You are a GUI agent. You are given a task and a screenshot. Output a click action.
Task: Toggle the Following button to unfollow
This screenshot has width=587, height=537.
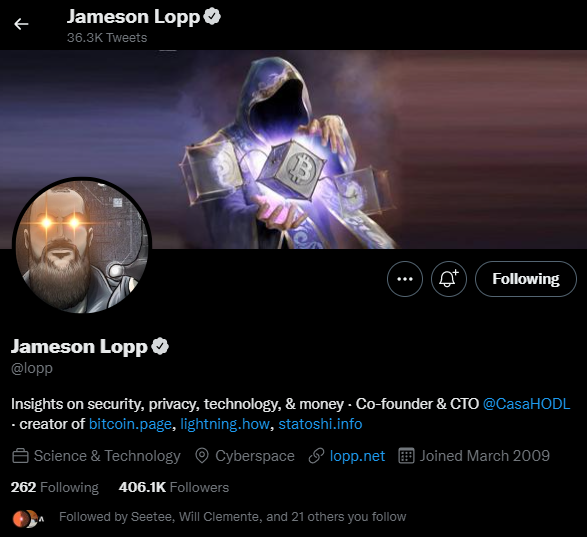tap(526, 279)
